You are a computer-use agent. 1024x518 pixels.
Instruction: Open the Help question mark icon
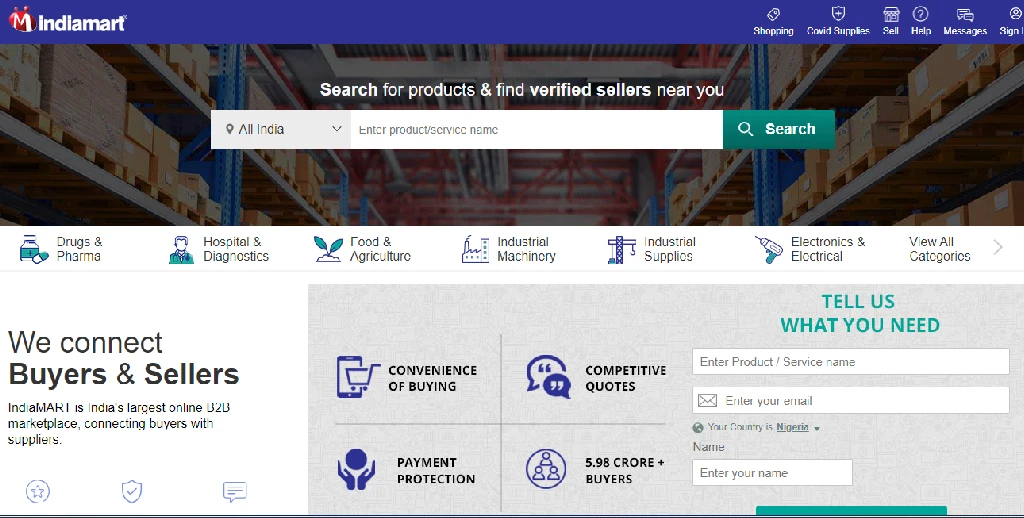click(921, 14)
